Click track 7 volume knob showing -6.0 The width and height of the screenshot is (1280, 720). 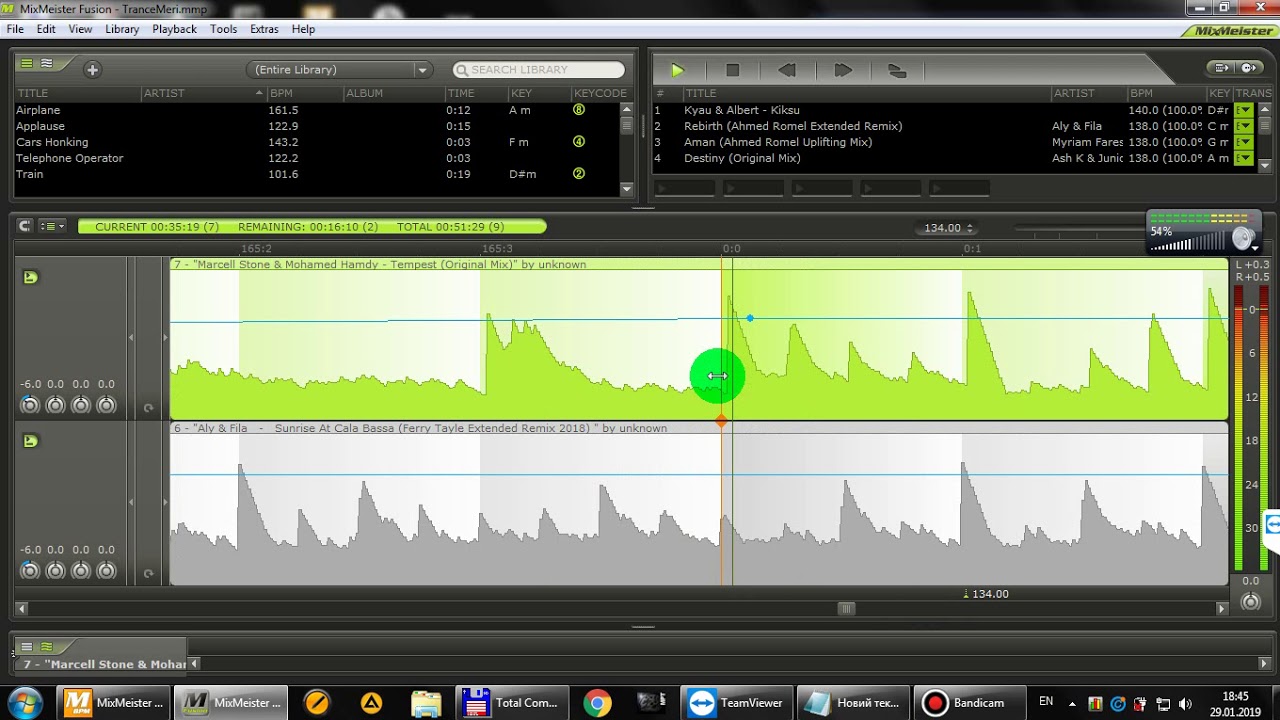pos(29,405)
